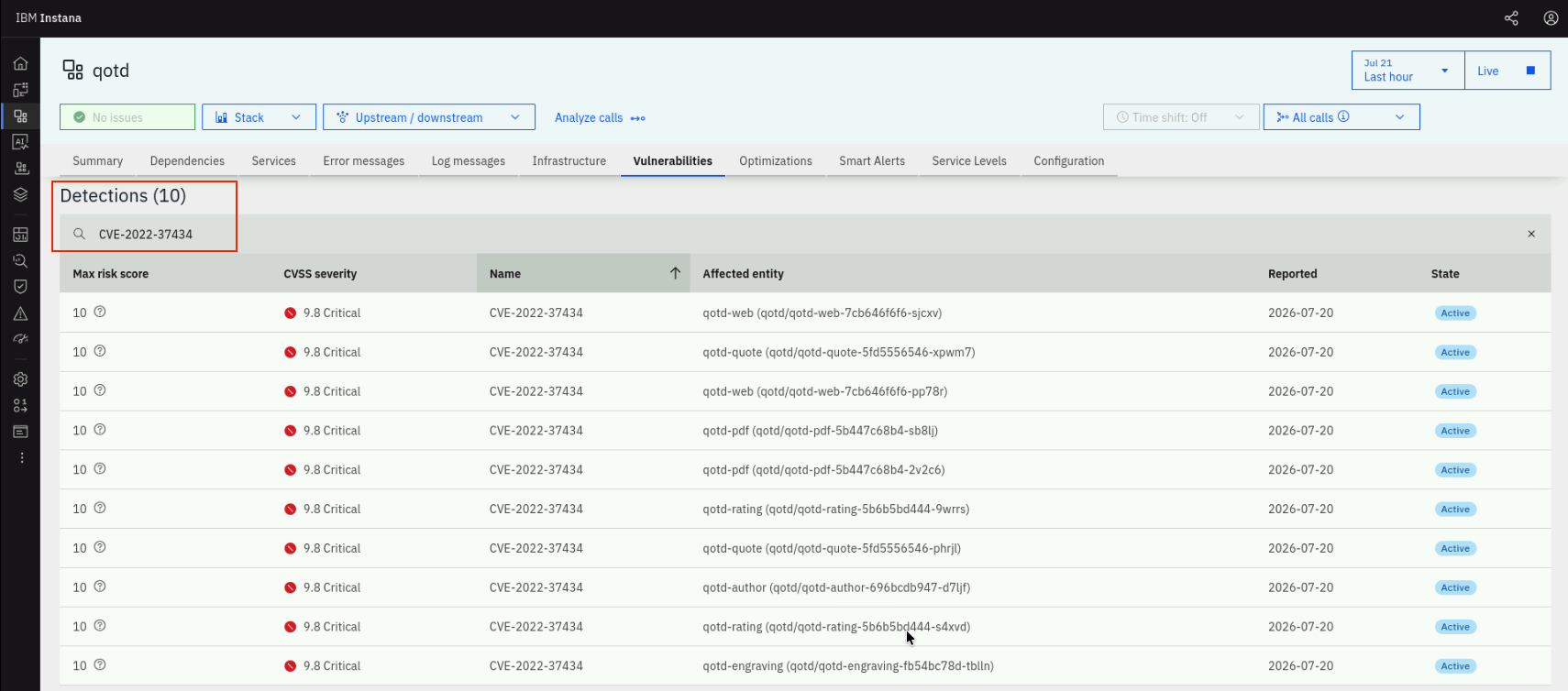
Task: Open the security shield sidebar icon
Action: (x=20, y=287)
